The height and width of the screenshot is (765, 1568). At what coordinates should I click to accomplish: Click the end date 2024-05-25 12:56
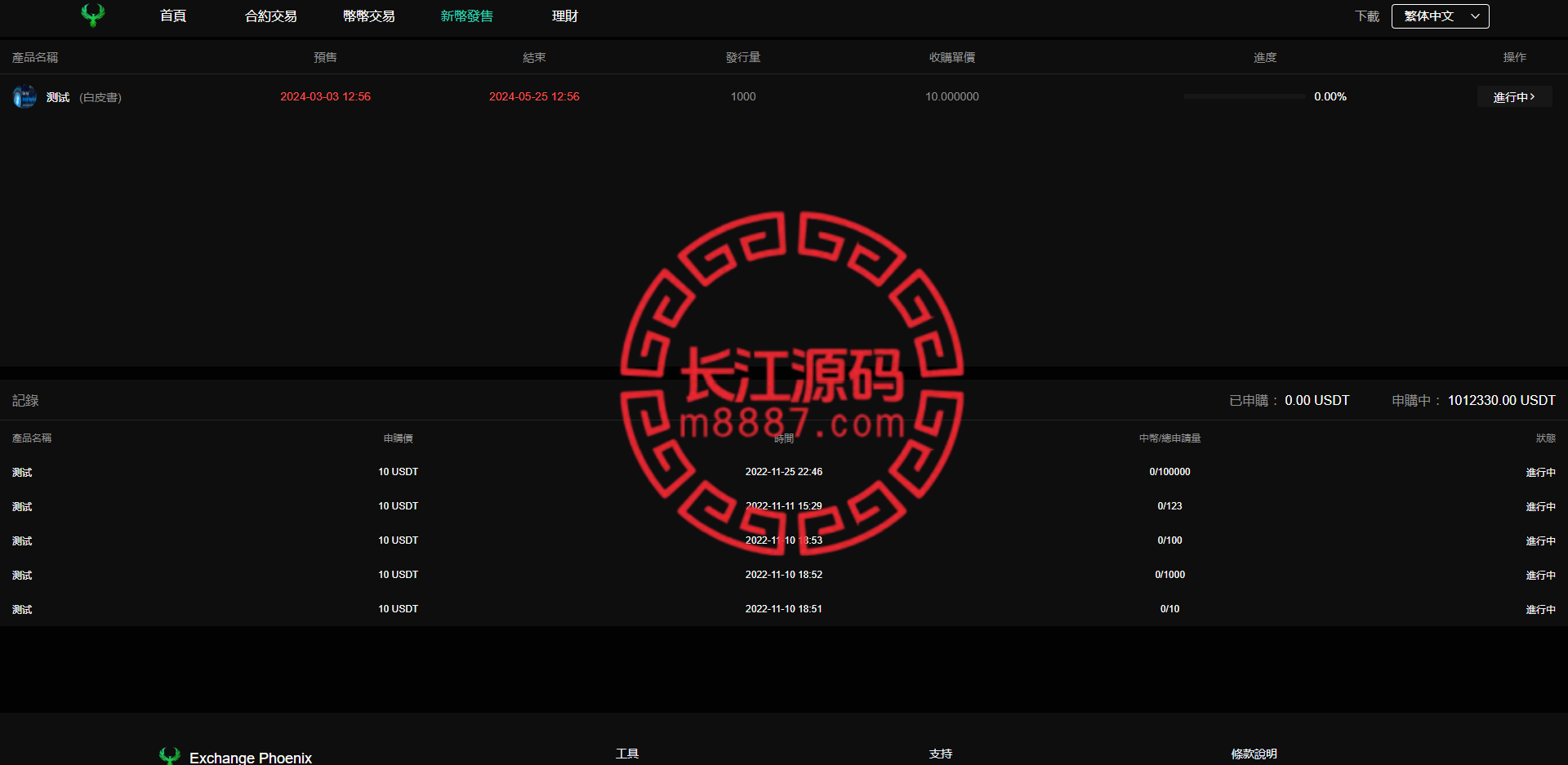coord(534,96)
